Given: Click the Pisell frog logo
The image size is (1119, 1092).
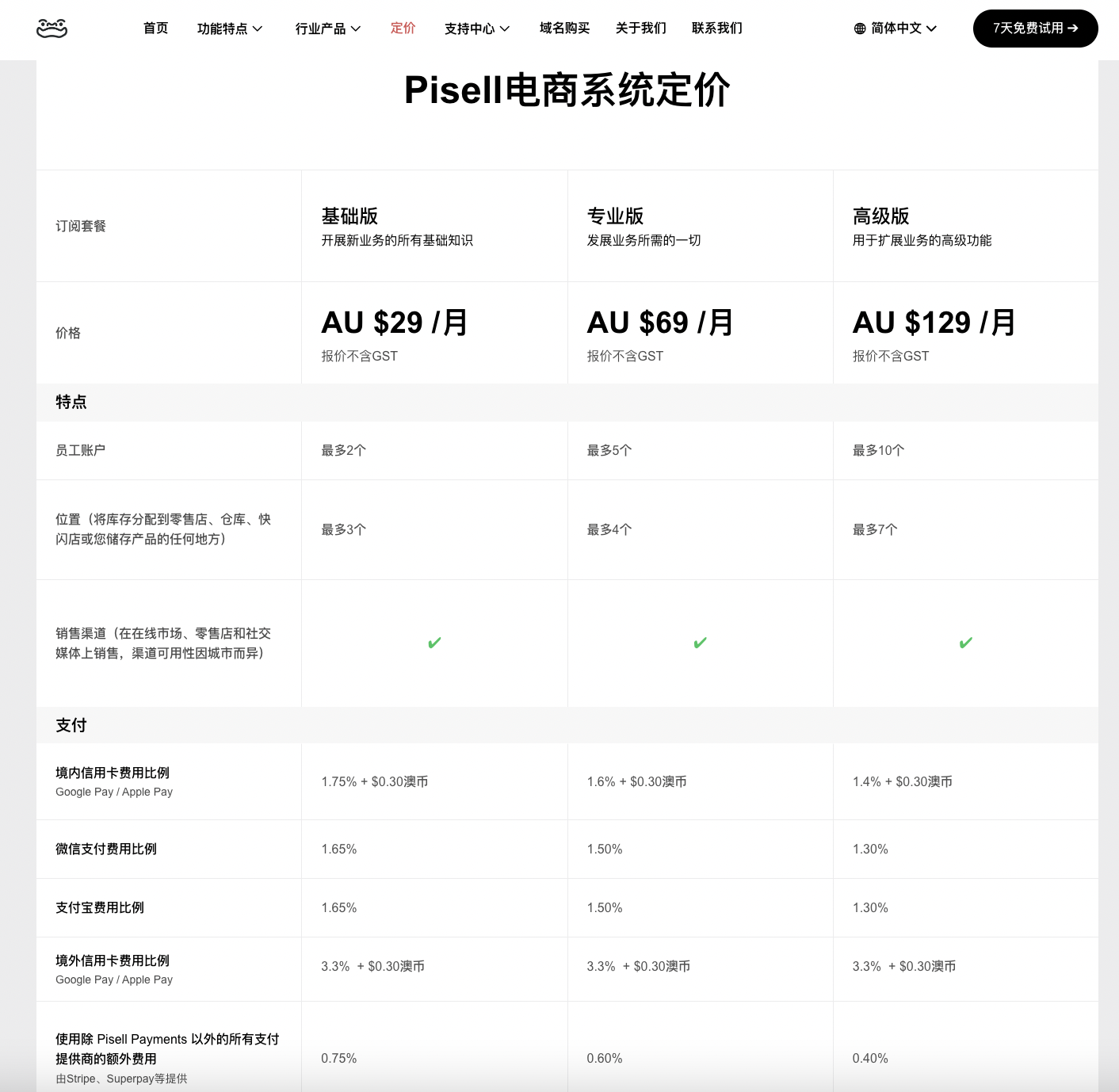Looking at the screenshot, I should click(x=52, y=29).
